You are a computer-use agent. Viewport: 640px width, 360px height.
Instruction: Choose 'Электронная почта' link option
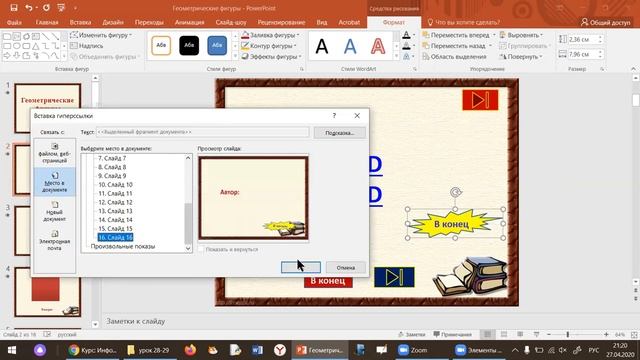coord(54,240)
